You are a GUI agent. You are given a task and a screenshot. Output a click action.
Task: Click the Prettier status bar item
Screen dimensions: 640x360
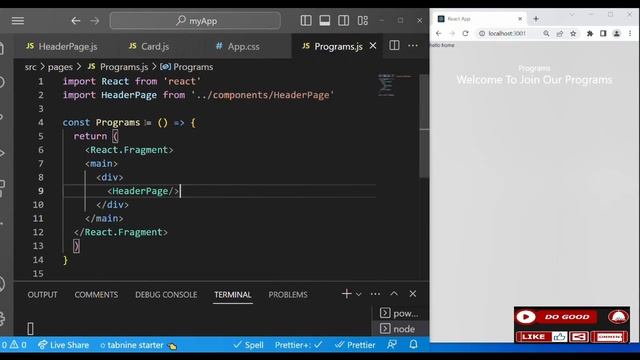(355, 345)
